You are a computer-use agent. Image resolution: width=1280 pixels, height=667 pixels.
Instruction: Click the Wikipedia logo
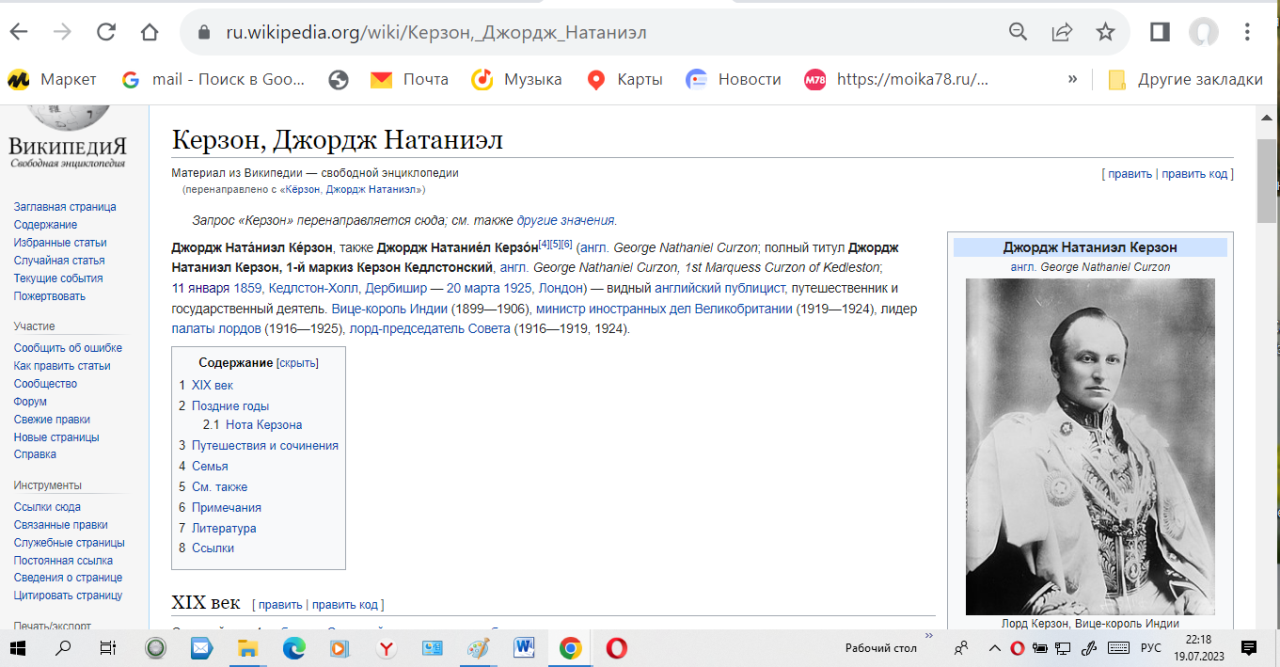(x=68, y=135)
